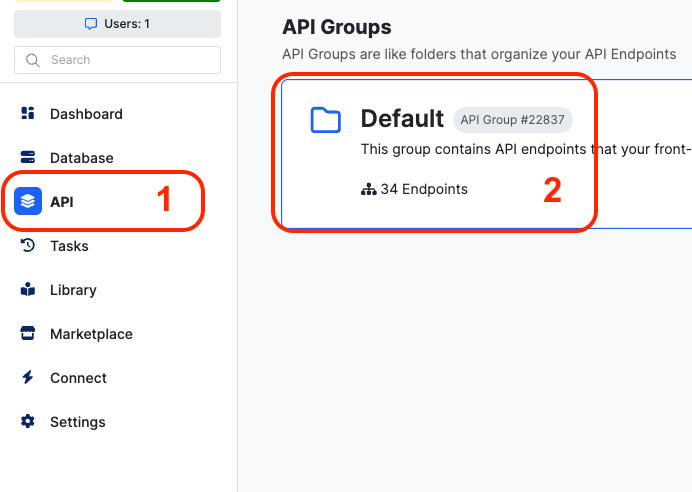The image size is (692, 492).
Task: Click the Settings gear icon
Action: pyautogui.click(x=28, y=422)
